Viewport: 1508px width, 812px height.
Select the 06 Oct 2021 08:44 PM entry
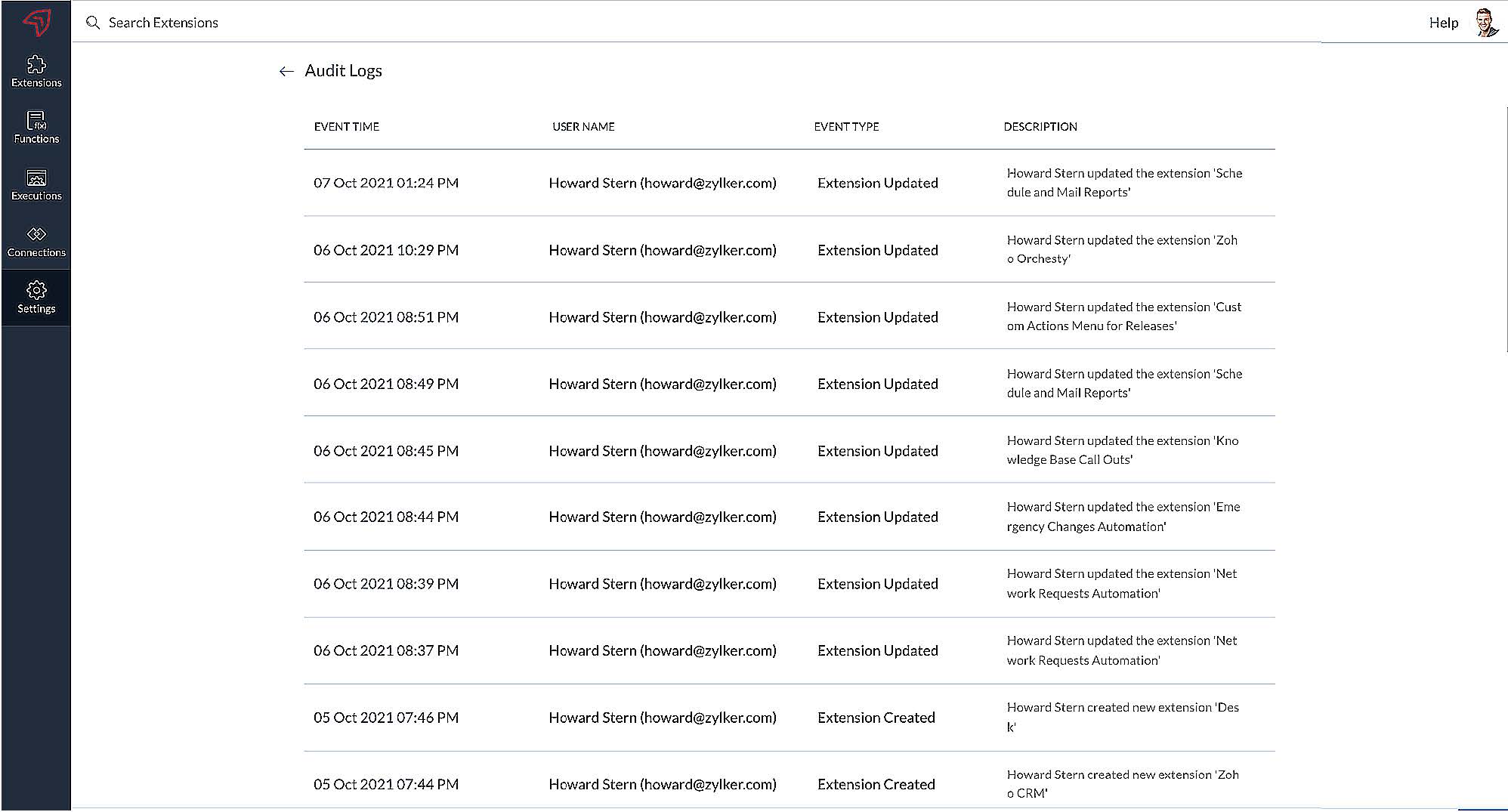[790, 517]
